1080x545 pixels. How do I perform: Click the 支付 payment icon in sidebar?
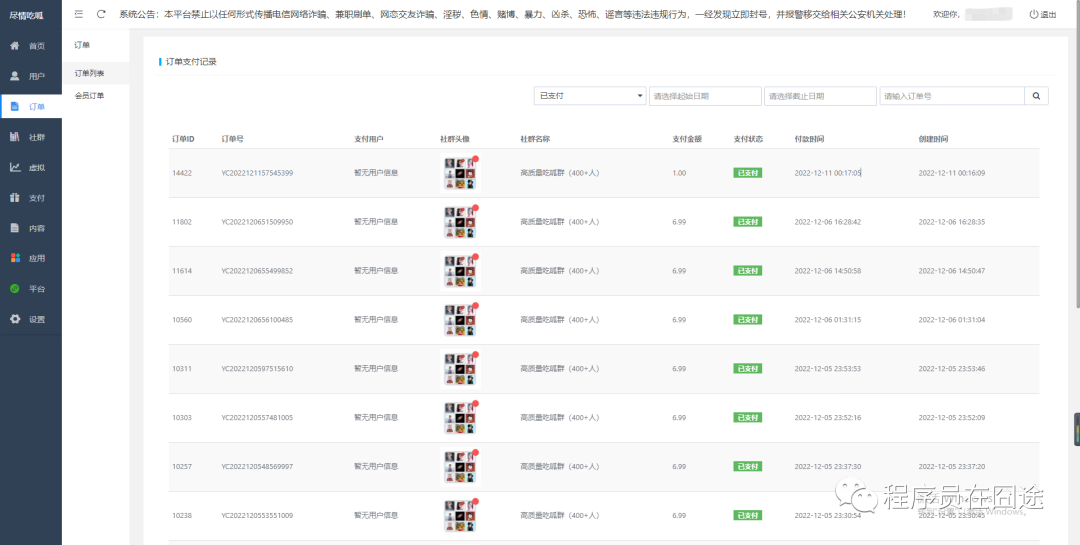tap(15, 198)
